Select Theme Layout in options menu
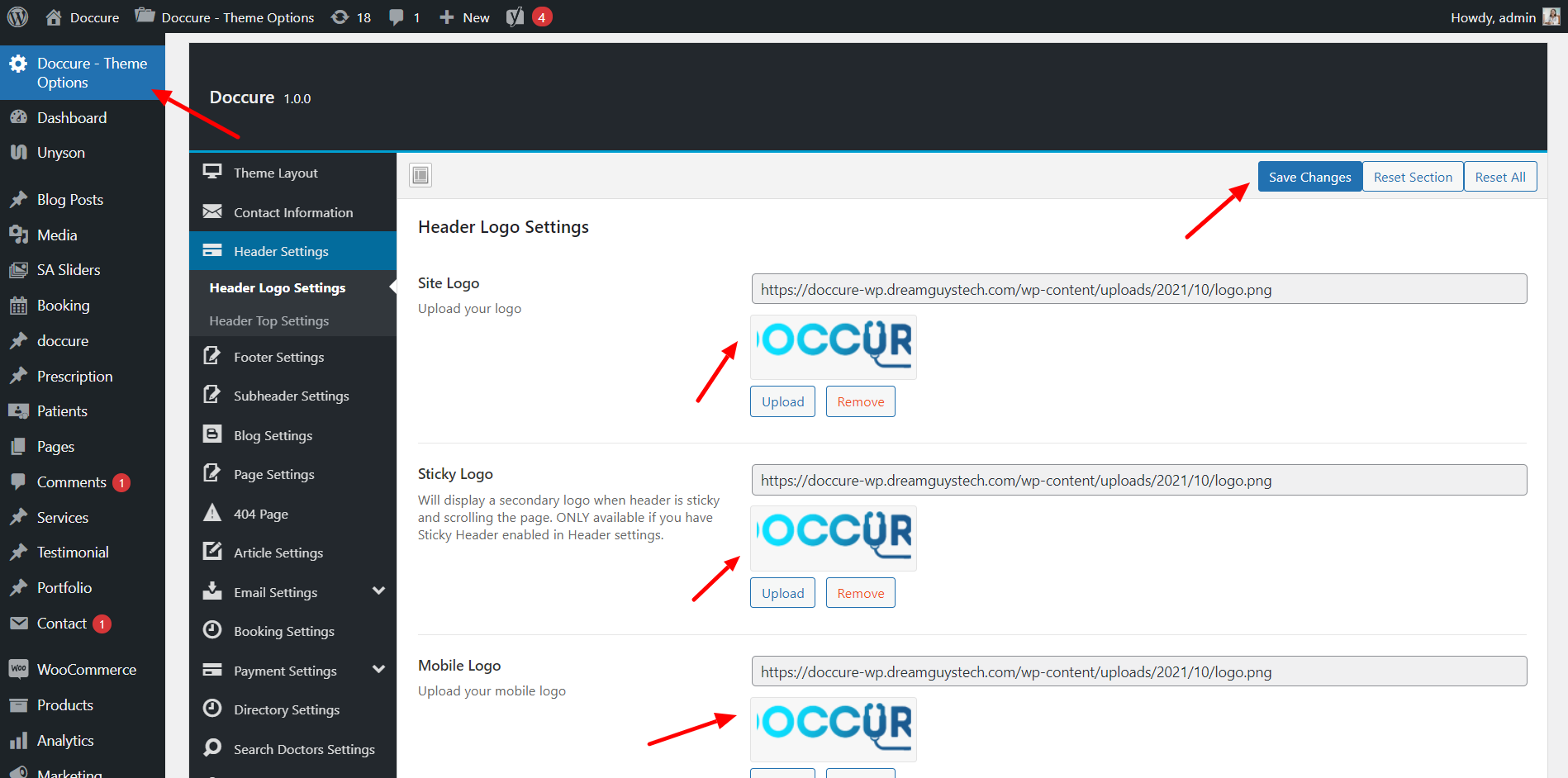 pyautogui.click(x=275, y=173)
